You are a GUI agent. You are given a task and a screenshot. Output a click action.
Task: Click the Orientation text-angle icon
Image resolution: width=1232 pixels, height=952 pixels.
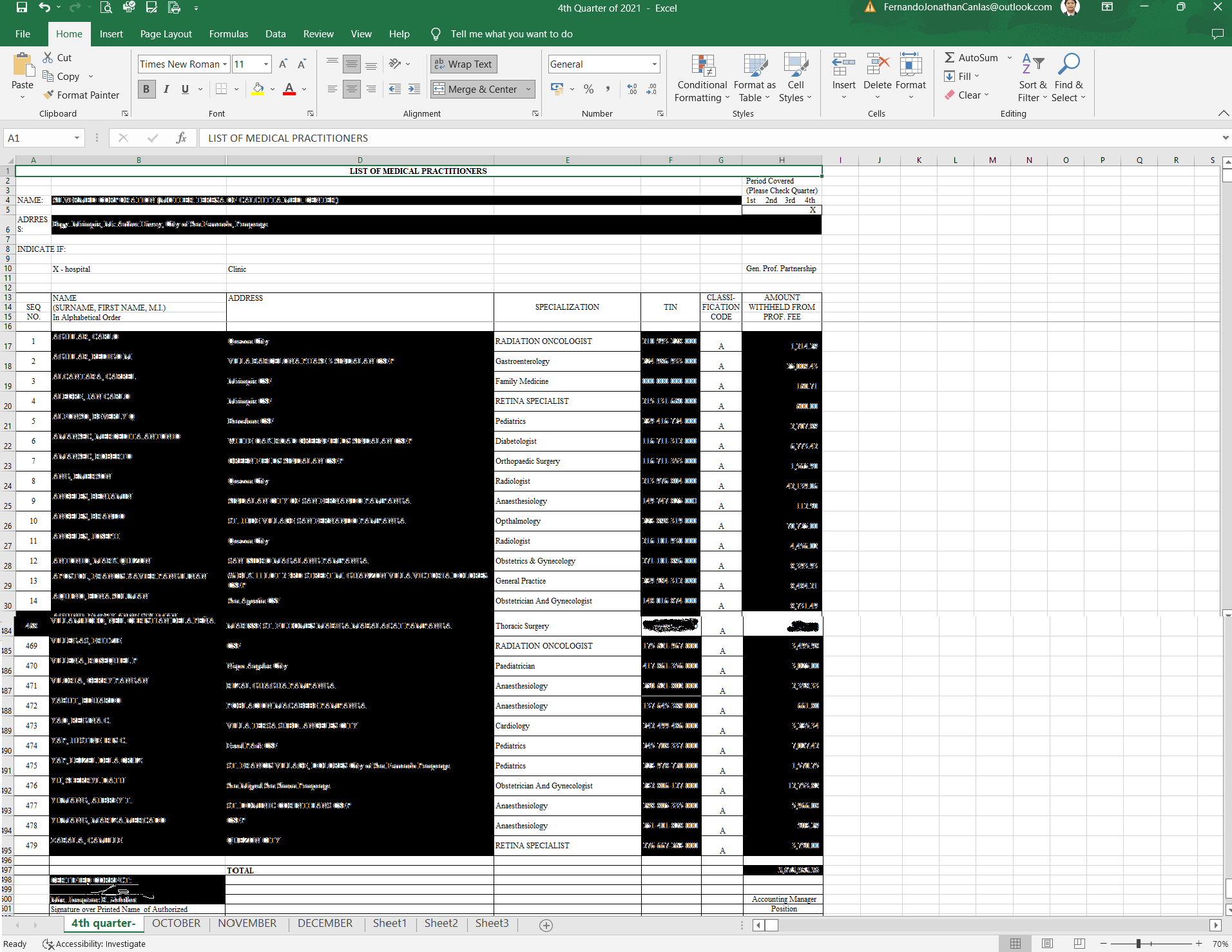(x=395, y=63)
